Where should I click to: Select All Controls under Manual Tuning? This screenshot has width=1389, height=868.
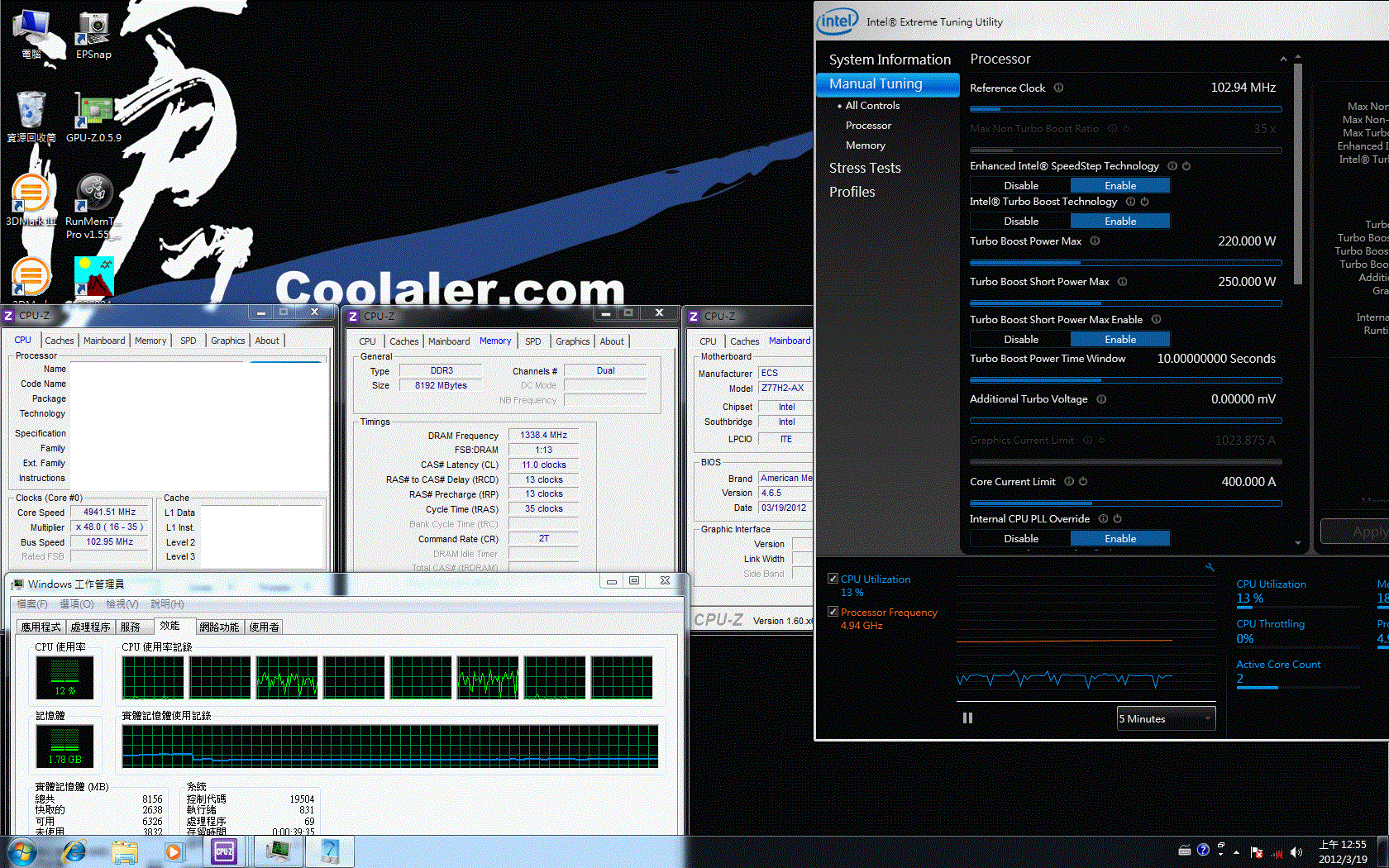click(x=872, y=106)
